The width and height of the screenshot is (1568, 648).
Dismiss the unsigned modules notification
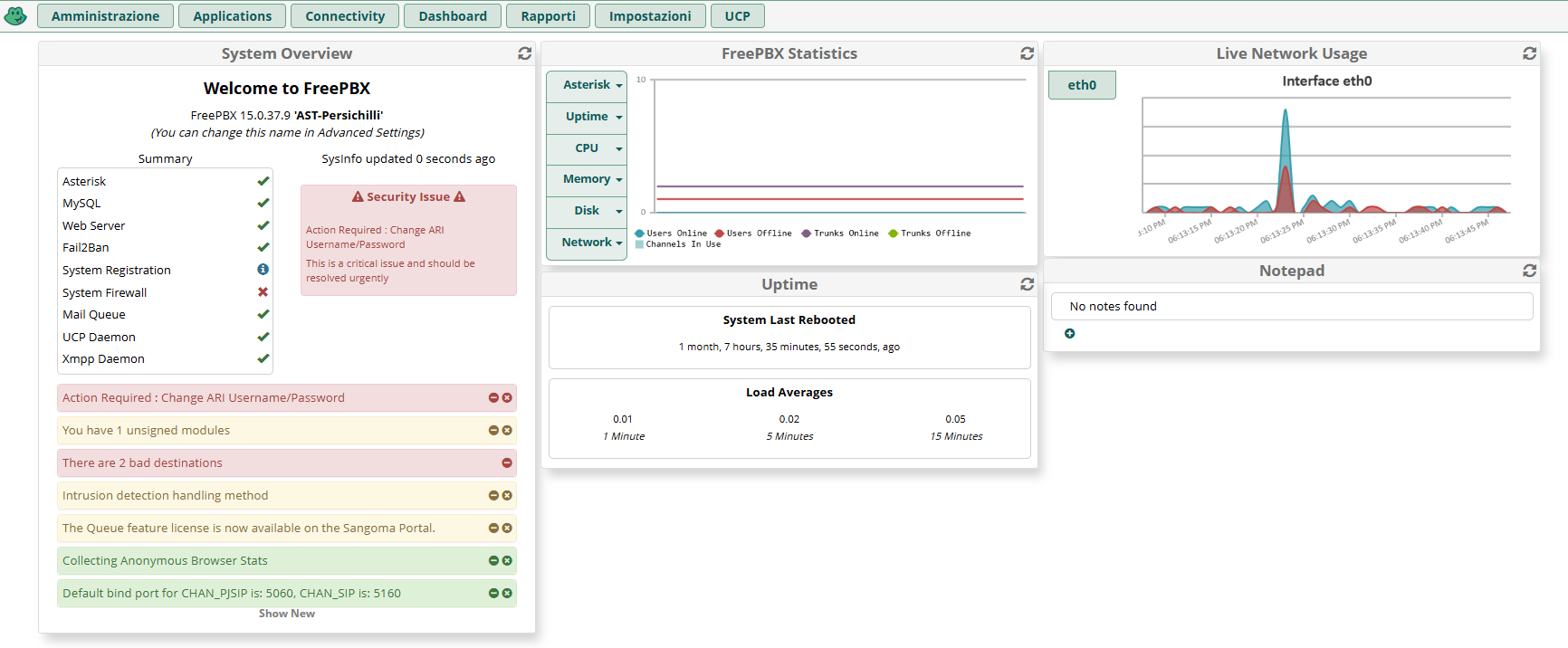pos(507,430)
